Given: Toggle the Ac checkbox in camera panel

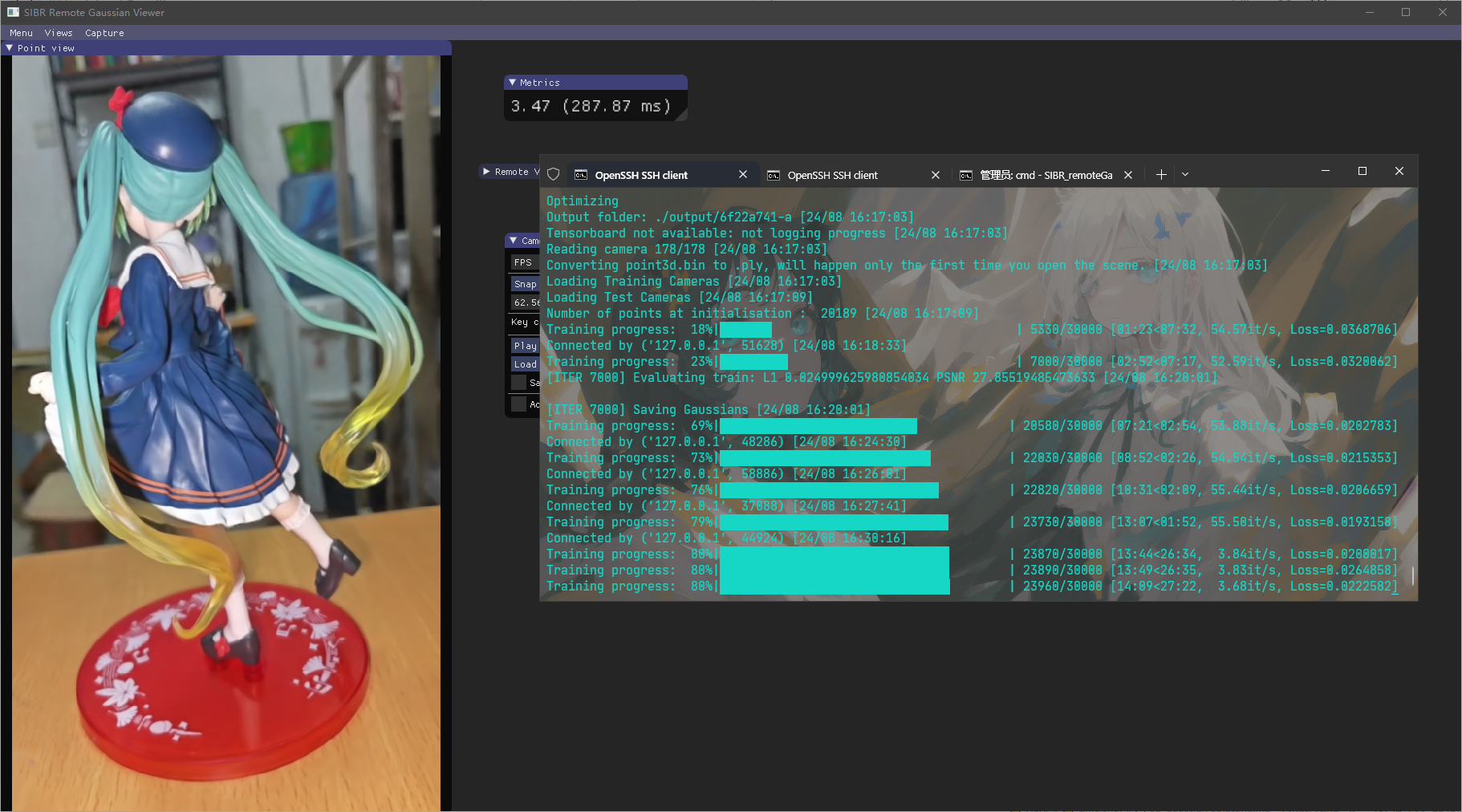Looking at the screenshot, I should point(519,404).
